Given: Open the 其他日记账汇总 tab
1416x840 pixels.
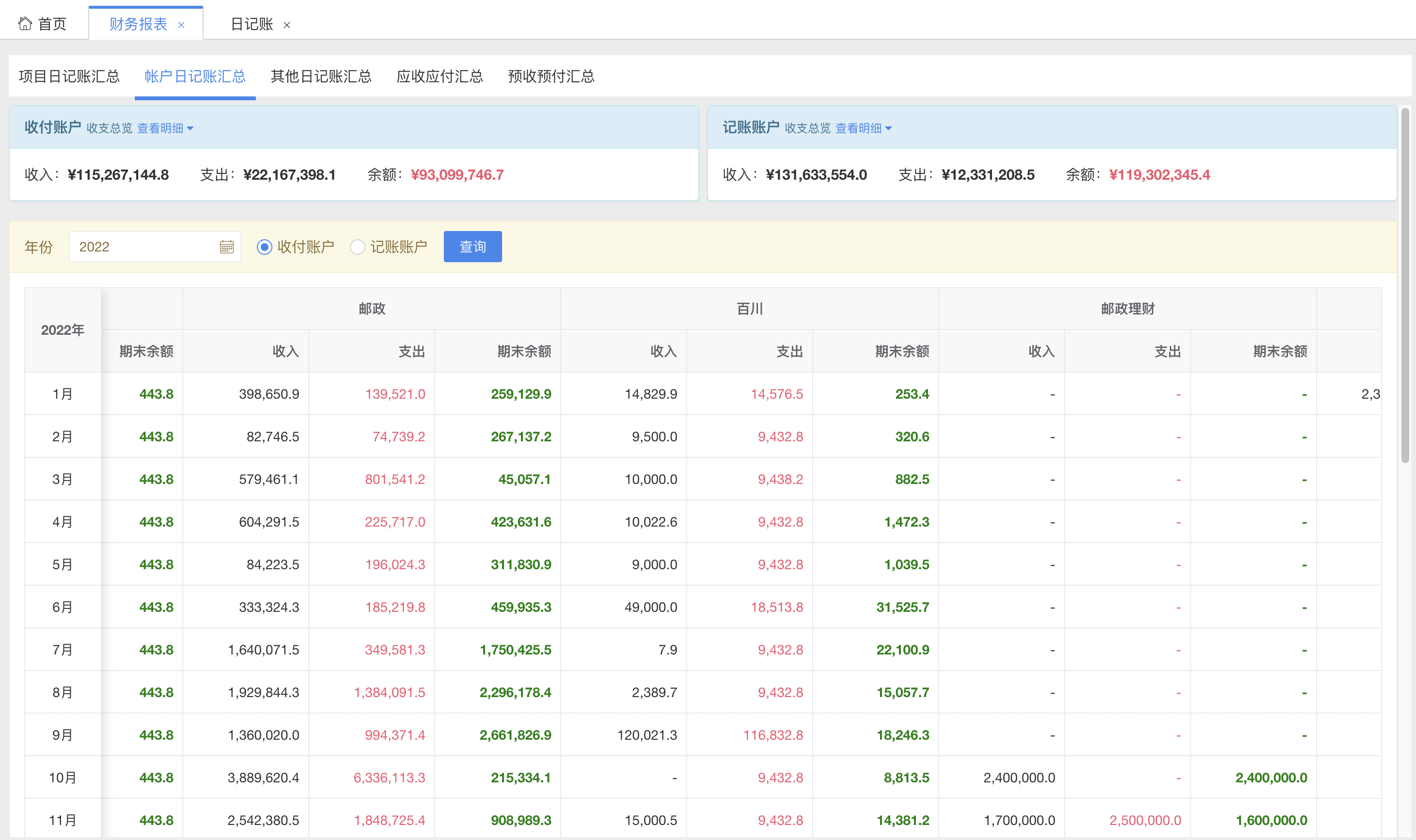Looking at the screenshot, I should pyautogui.click(x=321, y=77).
